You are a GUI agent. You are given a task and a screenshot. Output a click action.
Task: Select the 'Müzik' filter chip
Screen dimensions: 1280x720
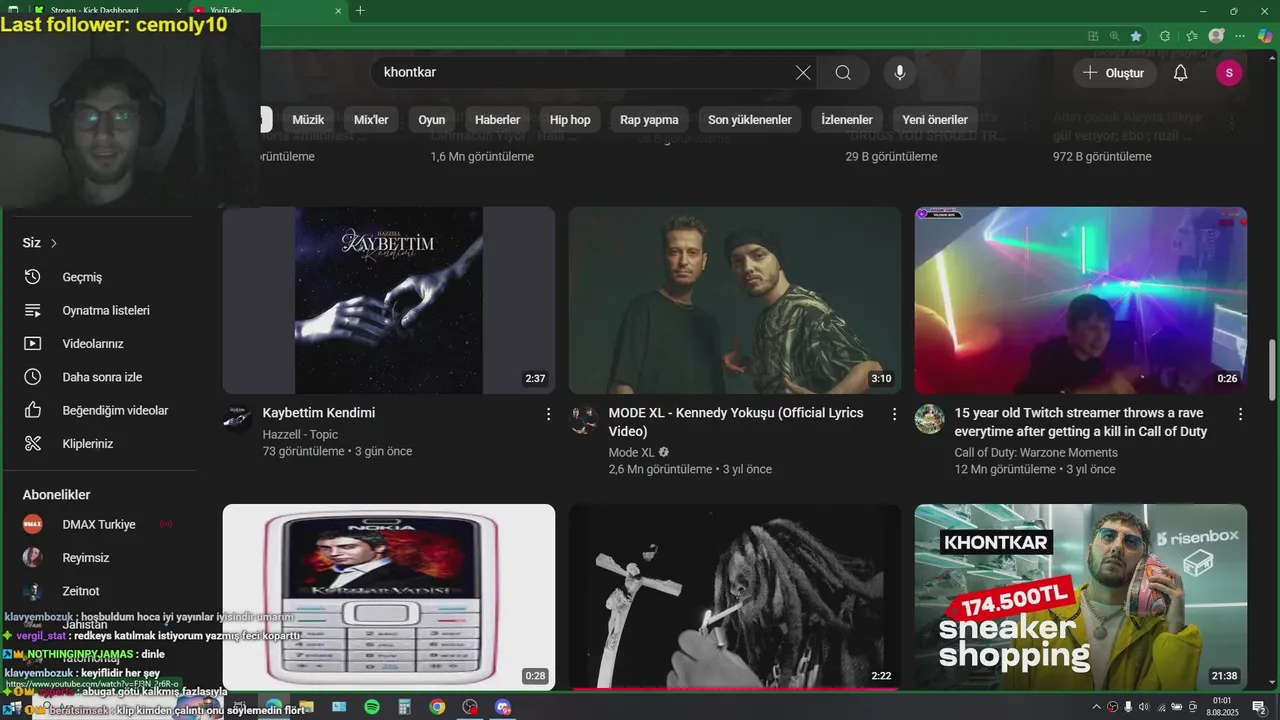308,120
